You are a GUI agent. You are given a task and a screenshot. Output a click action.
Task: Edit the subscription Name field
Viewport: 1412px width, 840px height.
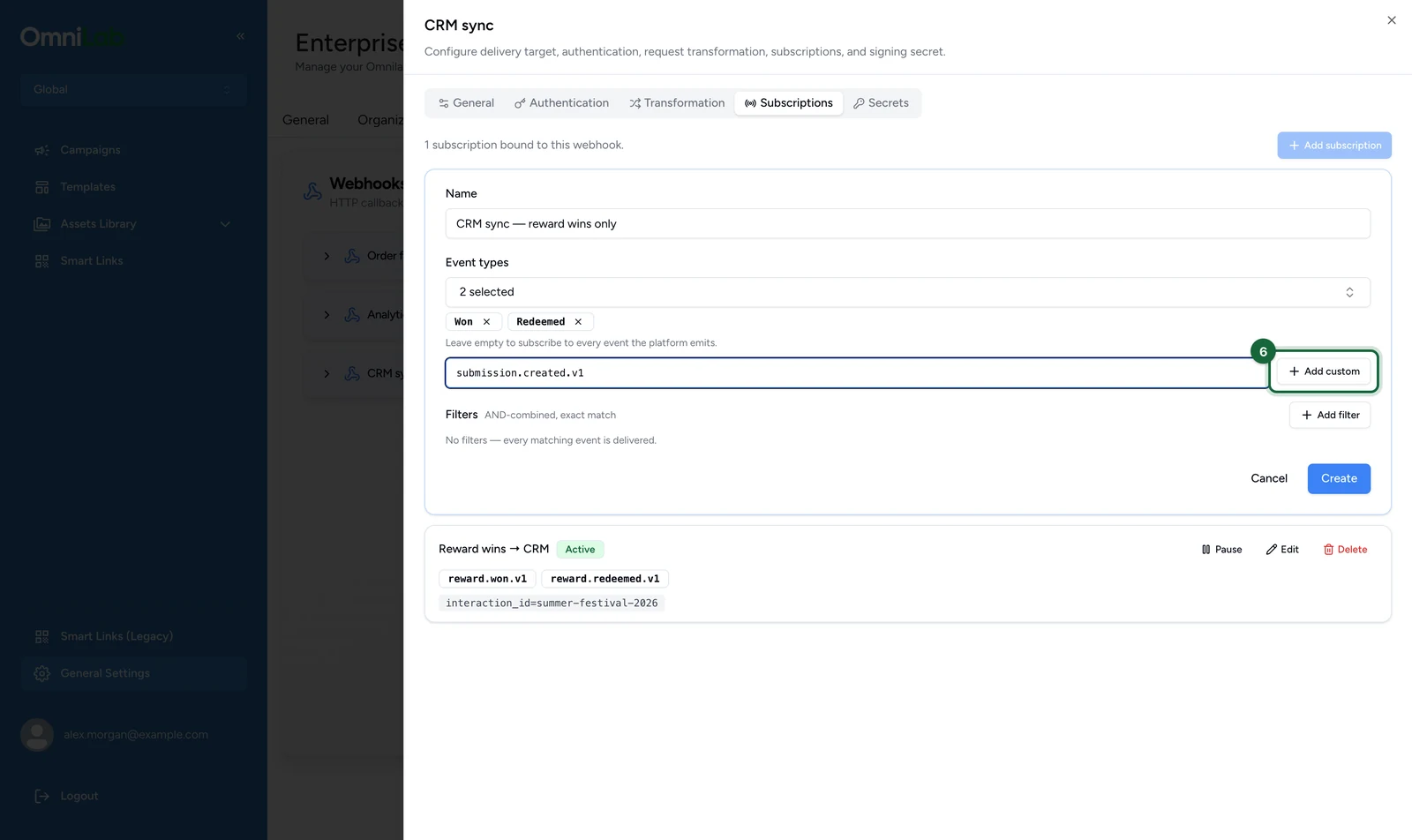(x=907, y=224)
